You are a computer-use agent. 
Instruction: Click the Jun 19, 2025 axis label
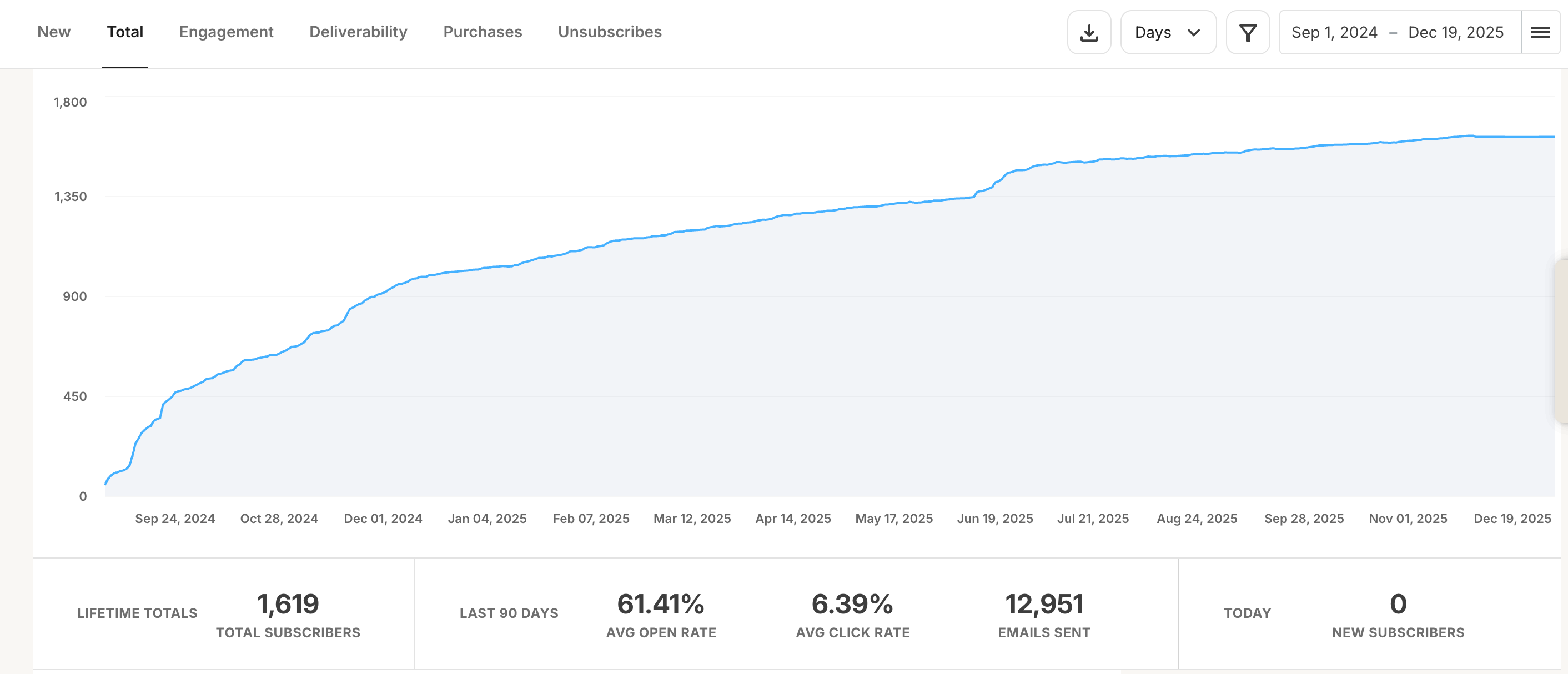[x=994, y=518]
